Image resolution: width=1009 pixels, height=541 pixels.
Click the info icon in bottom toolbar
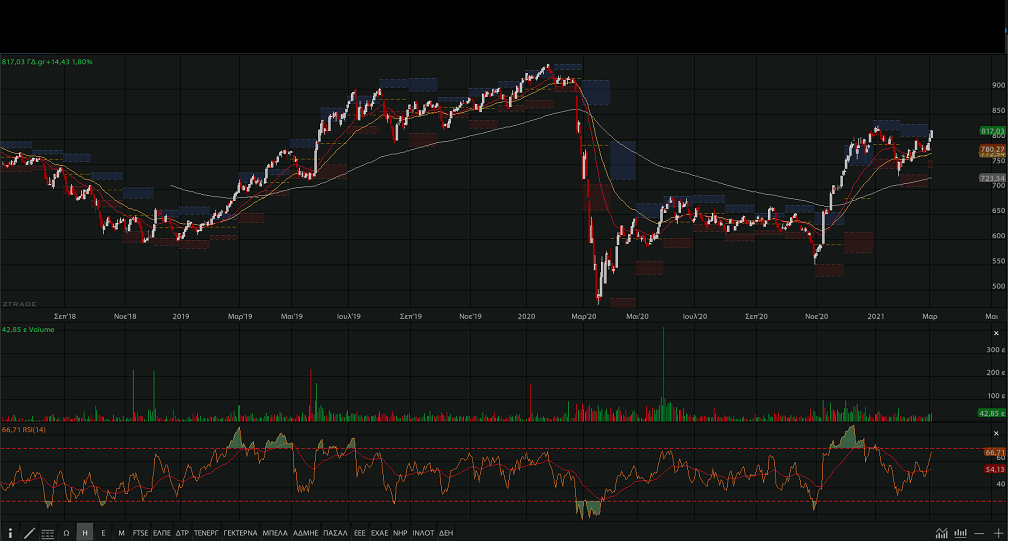10,533
